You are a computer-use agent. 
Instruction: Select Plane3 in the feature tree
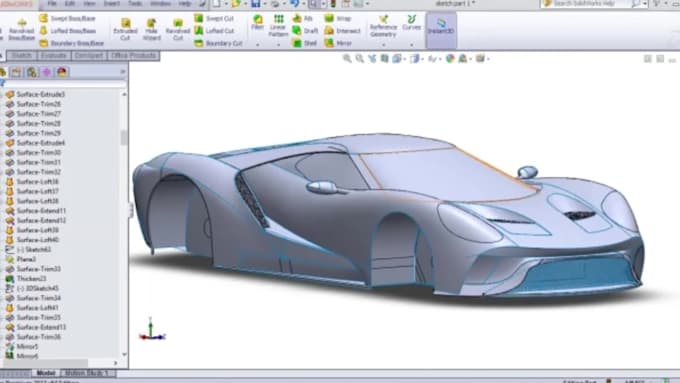[x=21, y=259]
